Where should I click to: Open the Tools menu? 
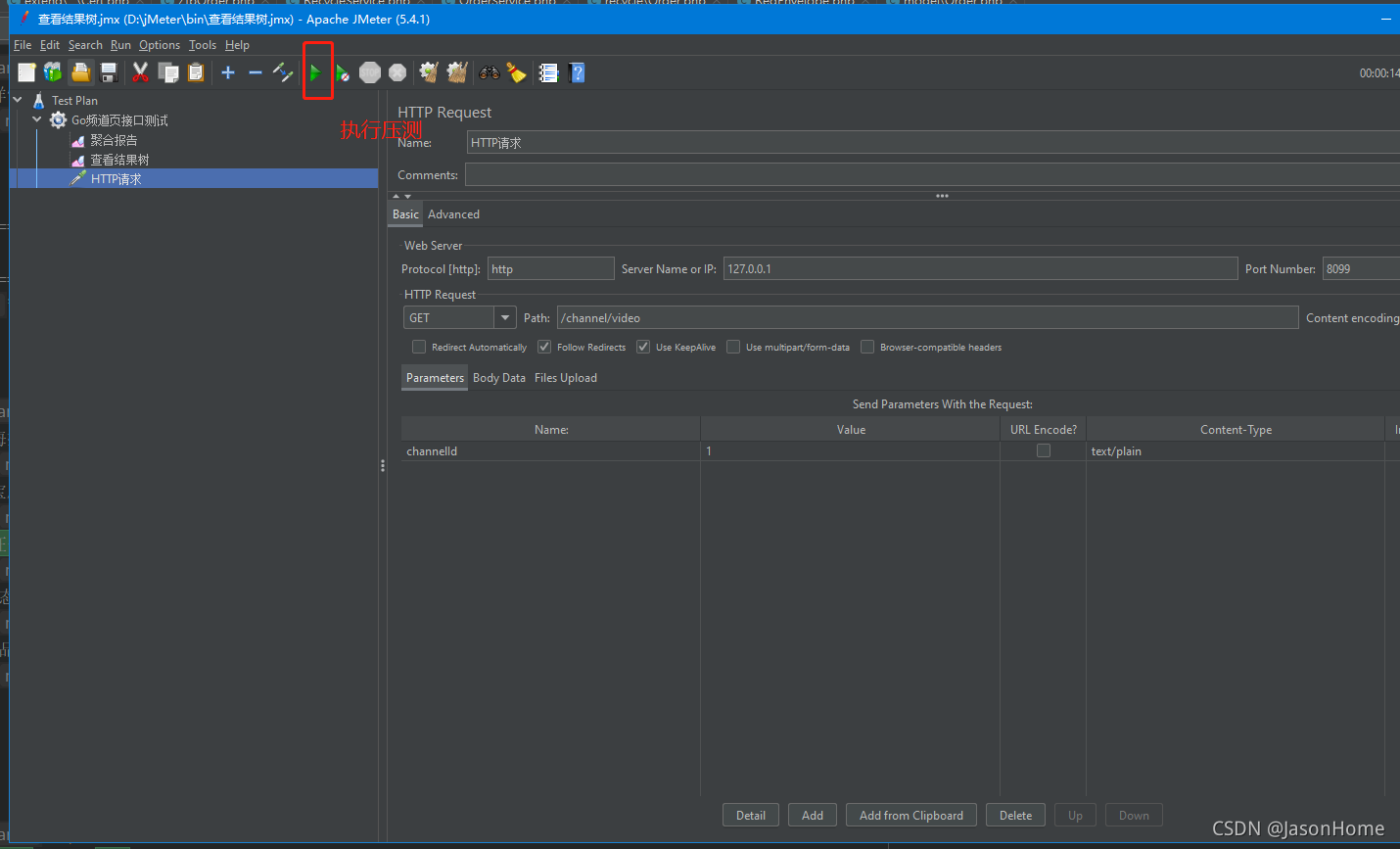[203, 45]
